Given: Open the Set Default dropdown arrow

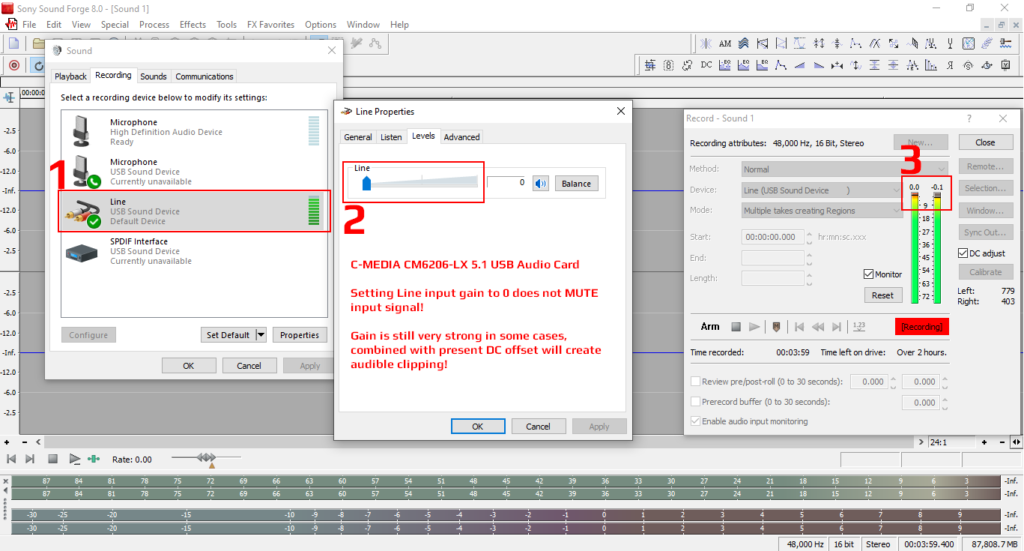Looking at the screenshot, I should pos(261,335).
